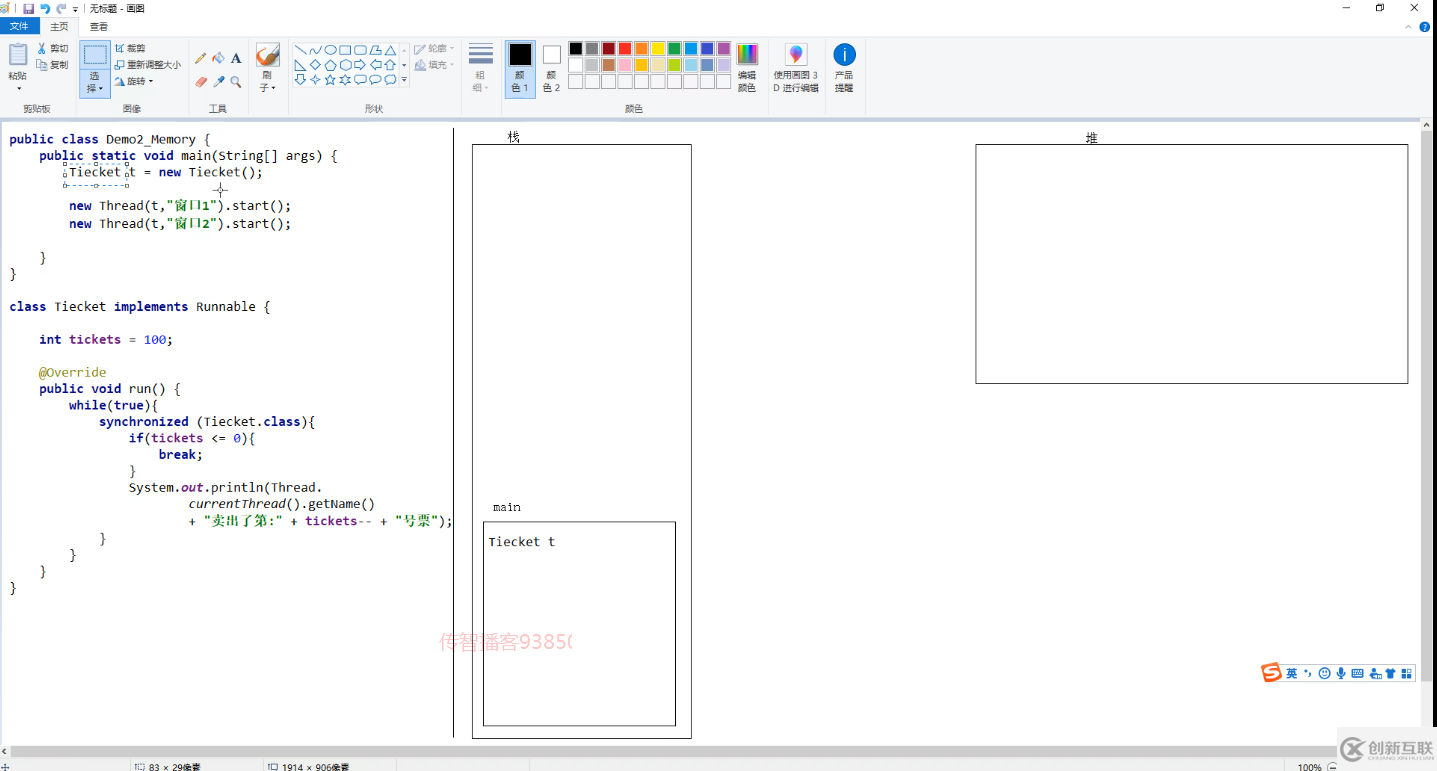The width and height of the screenshot is (1437, 771).
Task: Open the Paste (粘贴) dropdown arrow
Action: coord(18,88)
